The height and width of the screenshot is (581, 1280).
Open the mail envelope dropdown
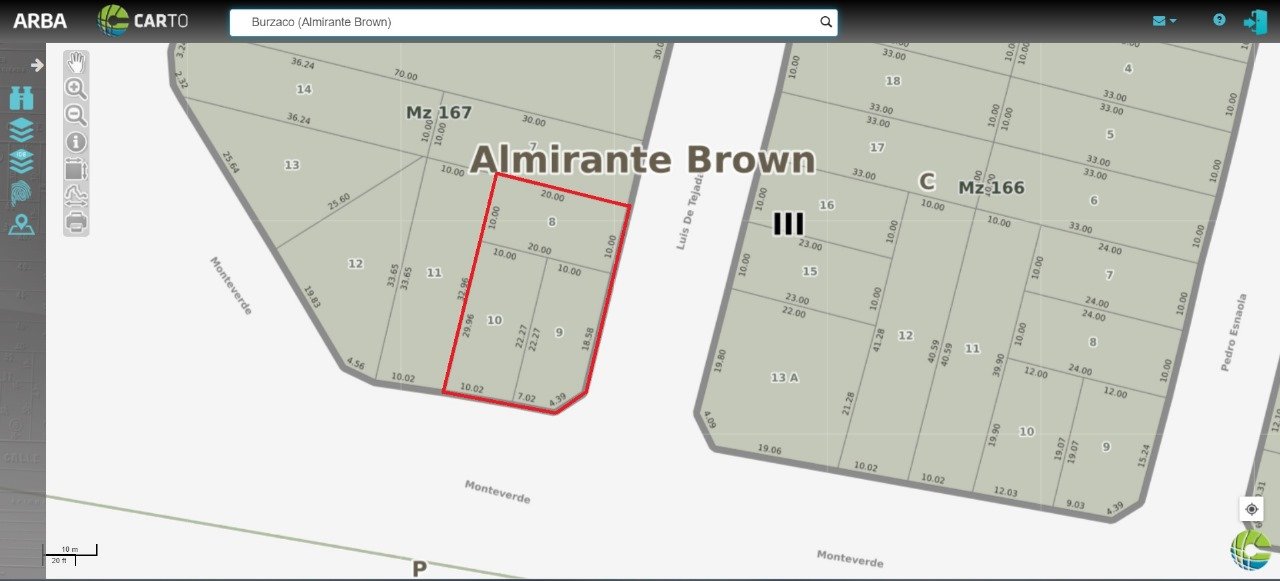pos(1164,21)
